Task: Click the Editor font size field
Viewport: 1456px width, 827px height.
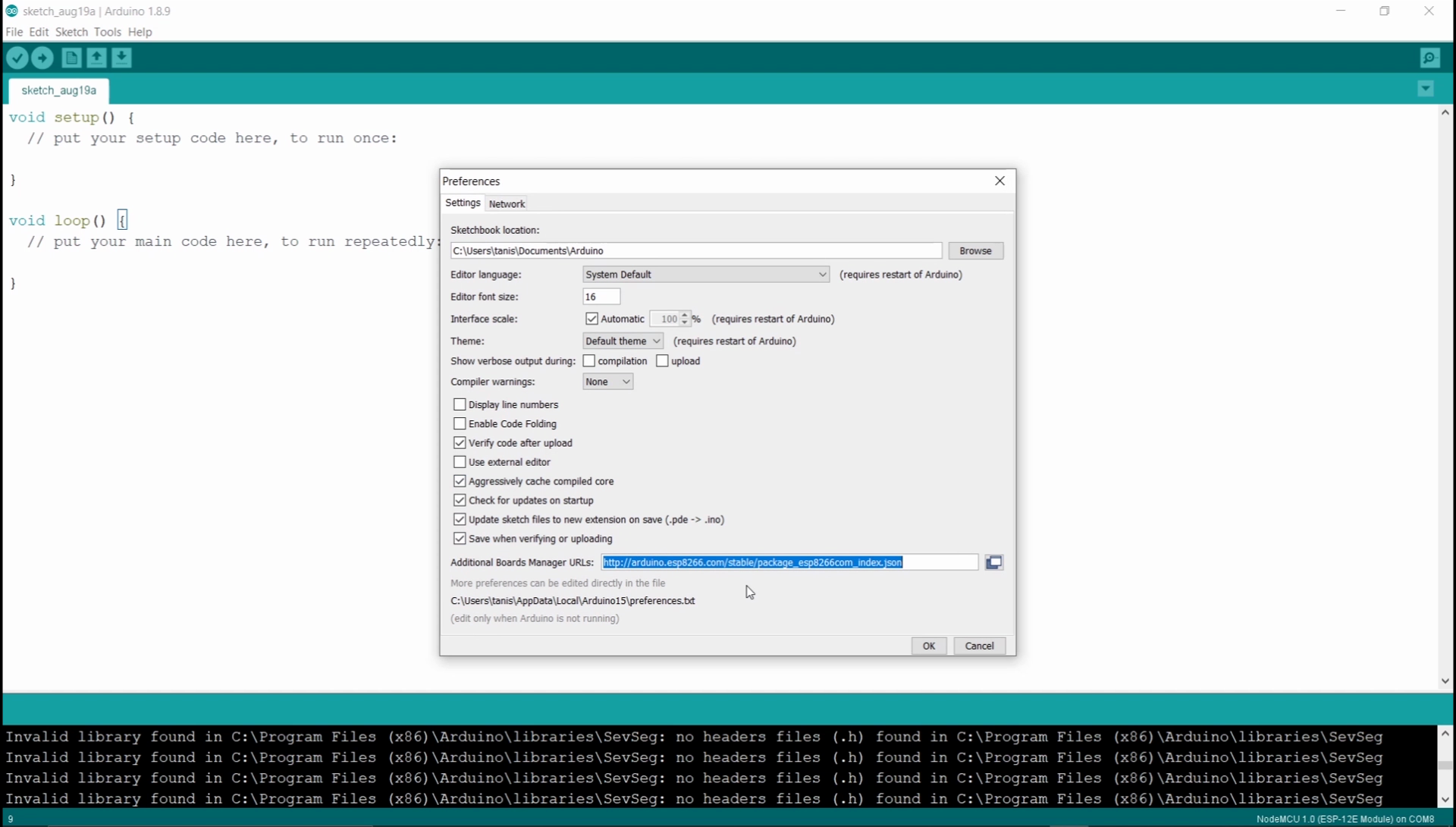Action: pyautogui.click(x=601, y=297)
